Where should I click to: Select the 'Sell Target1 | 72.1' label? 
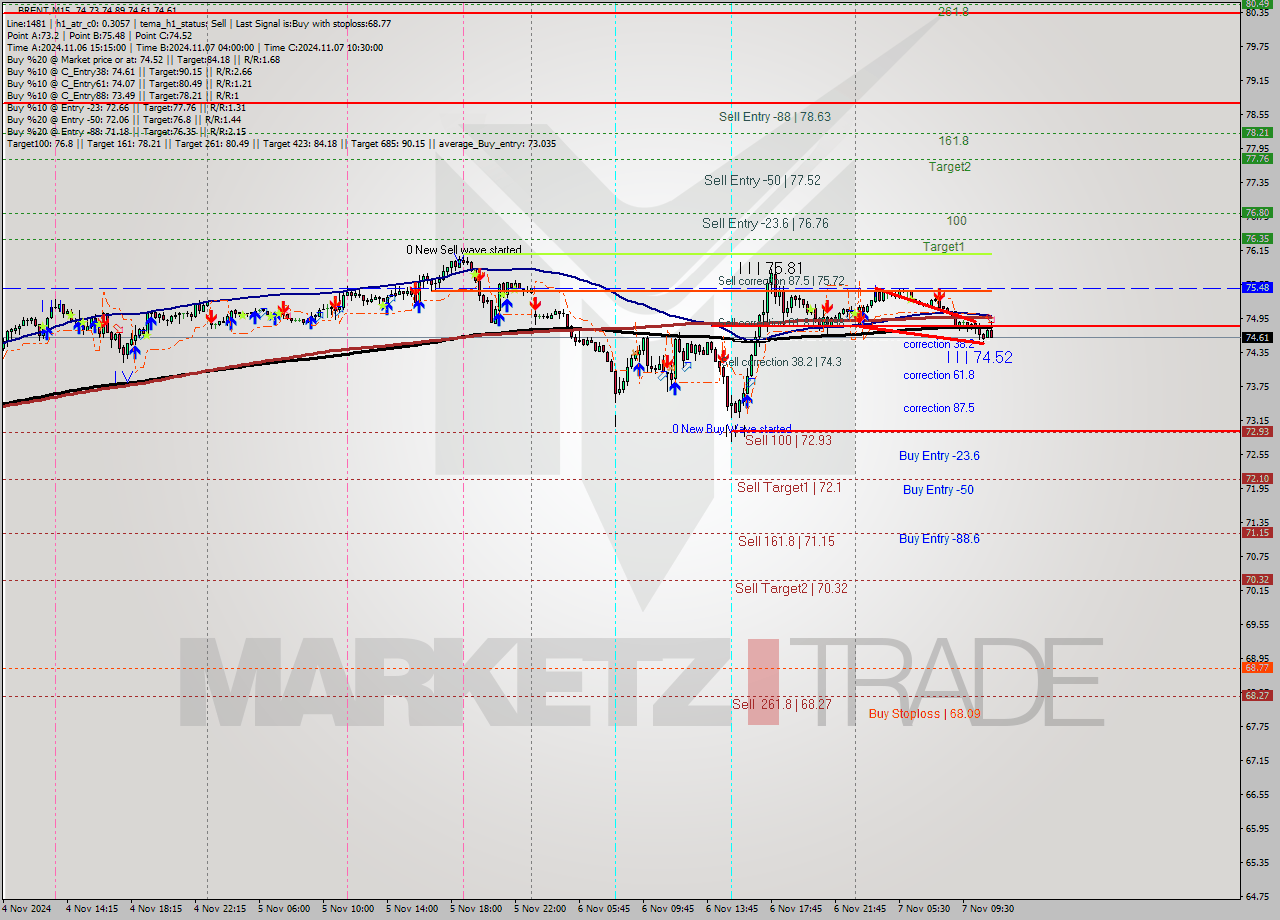pyautogui.click(x=789, y=488)
